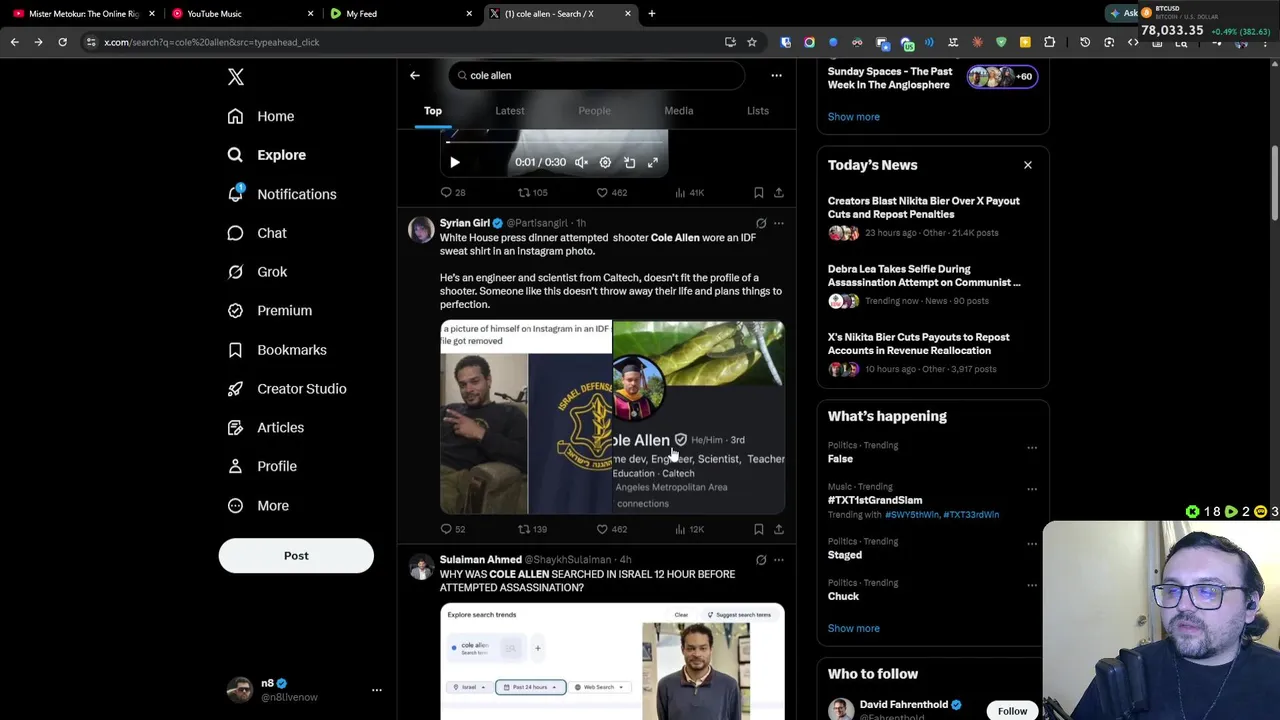Switch to the Media tab
The image size is (1280, 720).
pos(679,111)
